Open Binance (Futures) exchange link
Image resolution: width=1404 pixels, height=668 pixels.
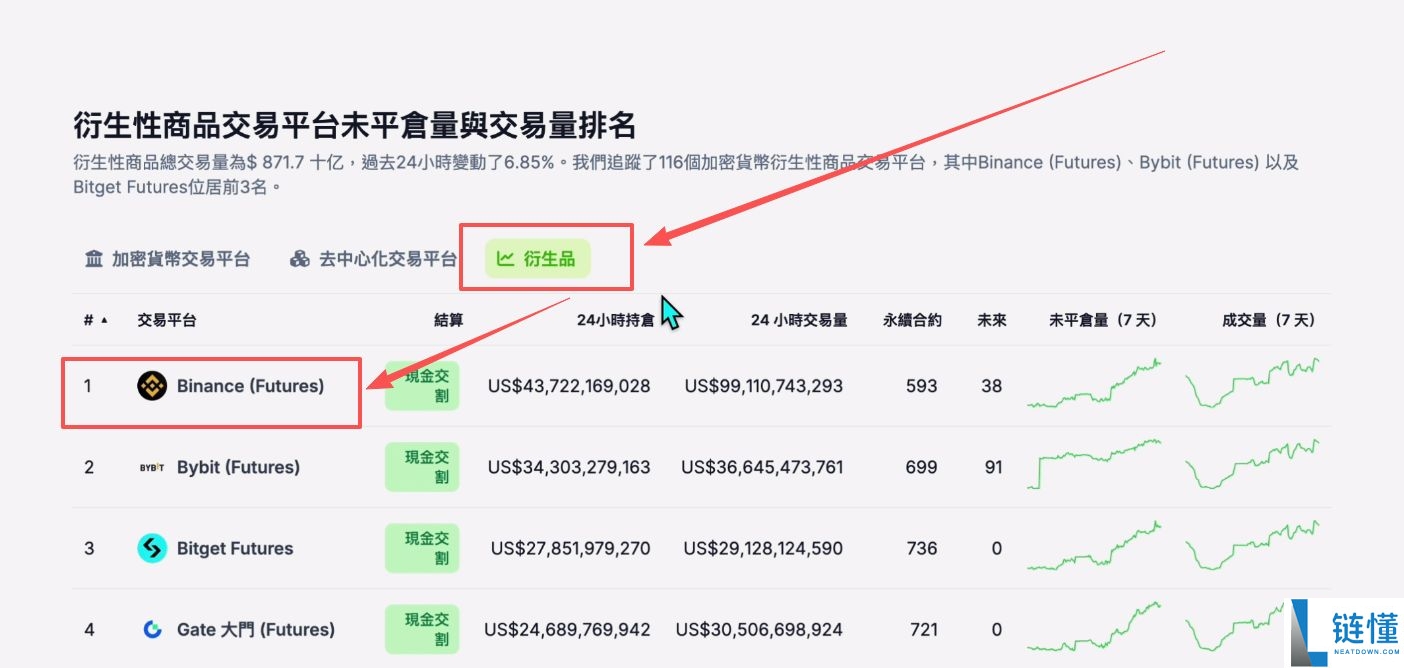[x=250, y=386]
